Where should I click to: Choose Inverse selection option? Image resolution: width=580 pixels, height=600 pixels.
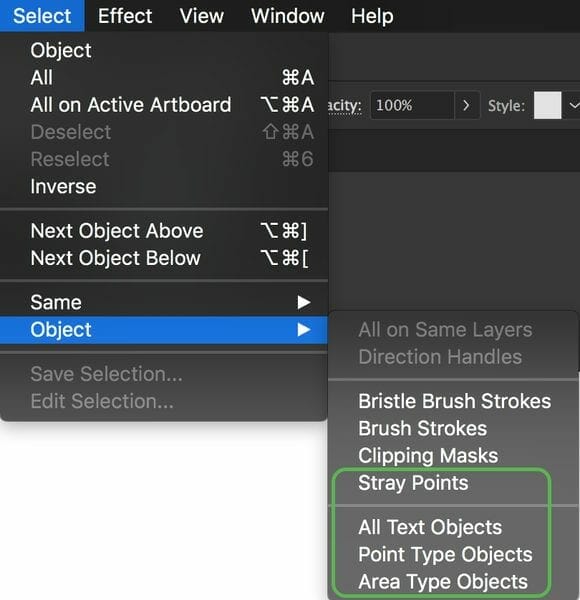[x=164, y=186]
